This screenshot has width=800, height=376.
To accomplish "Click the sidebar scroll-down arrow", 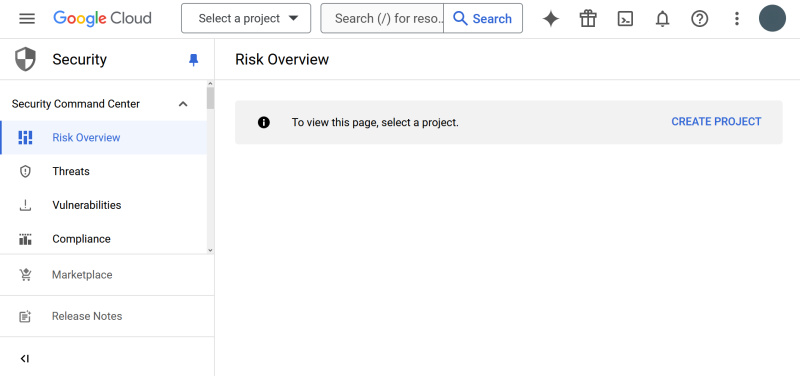I will click(210, 250).
